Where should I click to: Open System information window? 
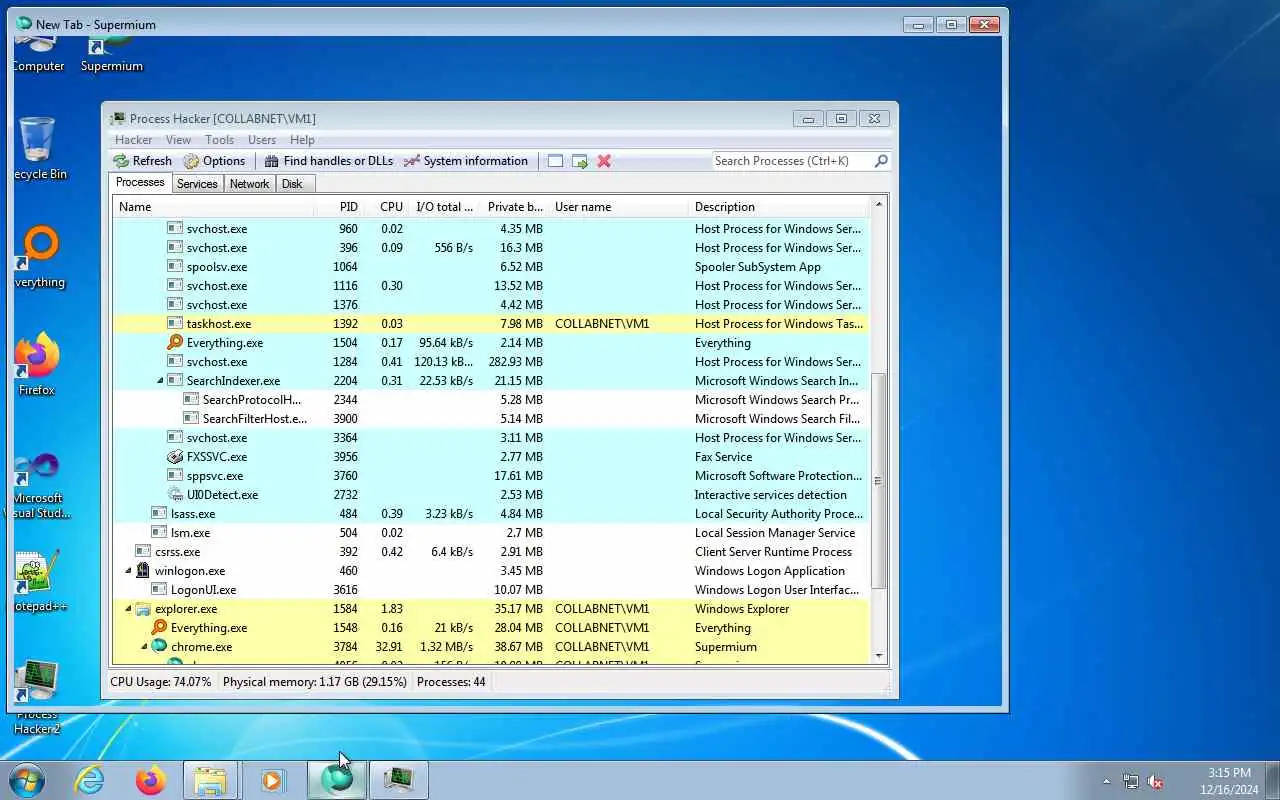[465, 161]
